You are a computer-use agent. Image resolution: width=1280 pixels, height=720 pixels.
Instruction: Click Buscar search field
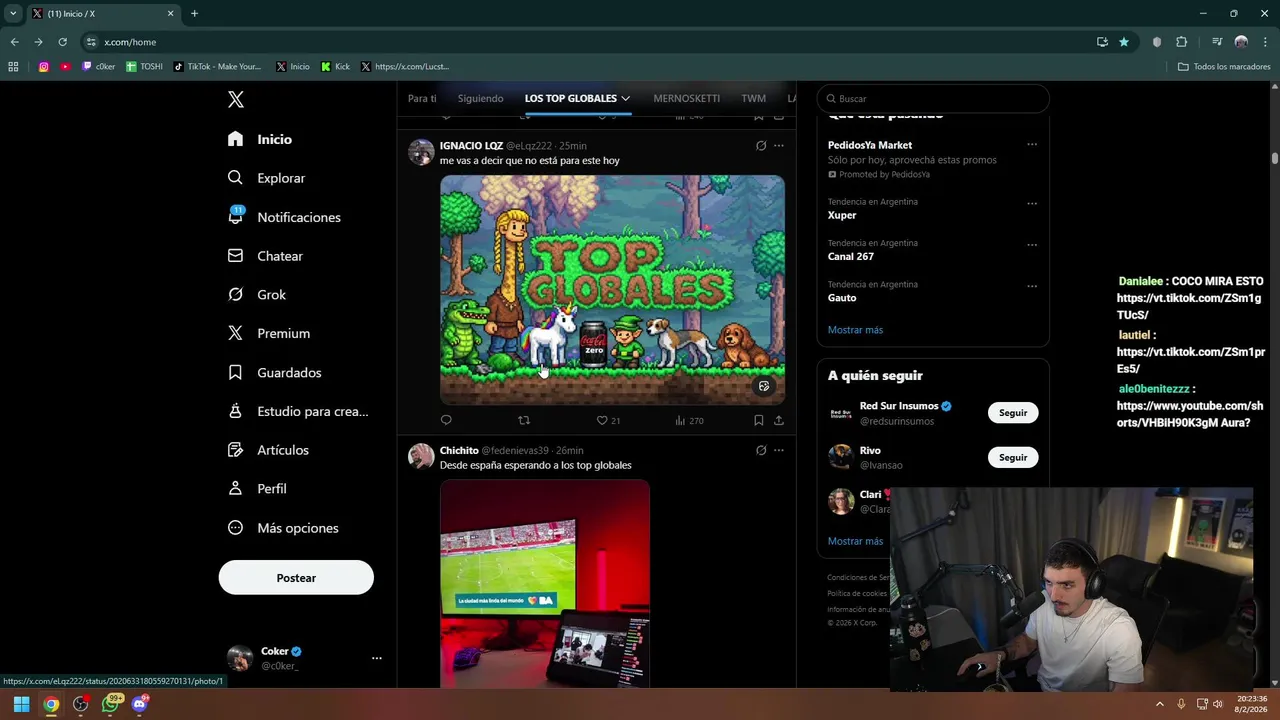pyautogui.click(x=933, y=99)
